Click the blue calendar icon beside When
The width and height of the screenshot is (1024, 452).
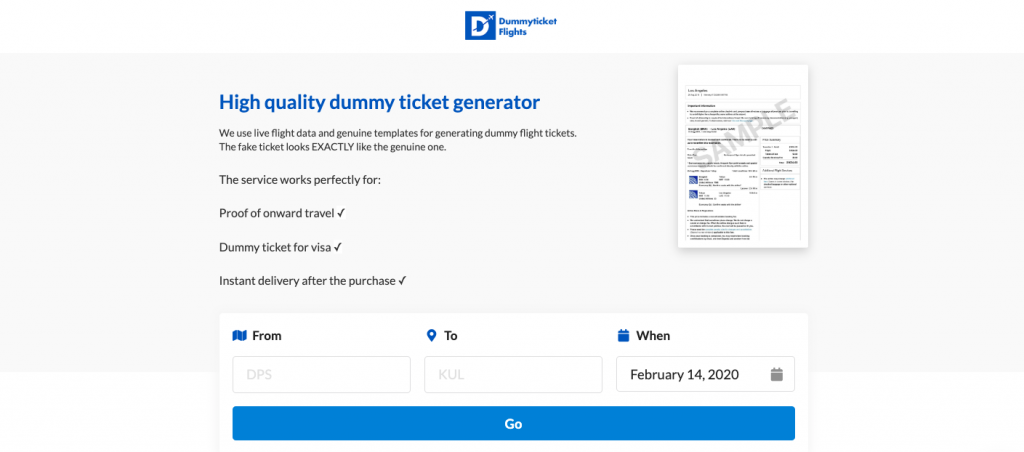click(624, 336)
